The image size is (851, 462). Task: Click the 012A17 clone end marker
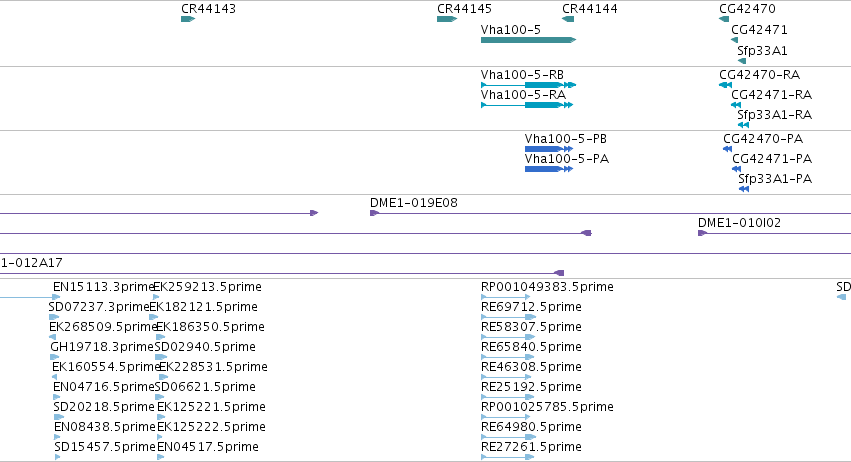pyautogui.click(x=559, y=273)
